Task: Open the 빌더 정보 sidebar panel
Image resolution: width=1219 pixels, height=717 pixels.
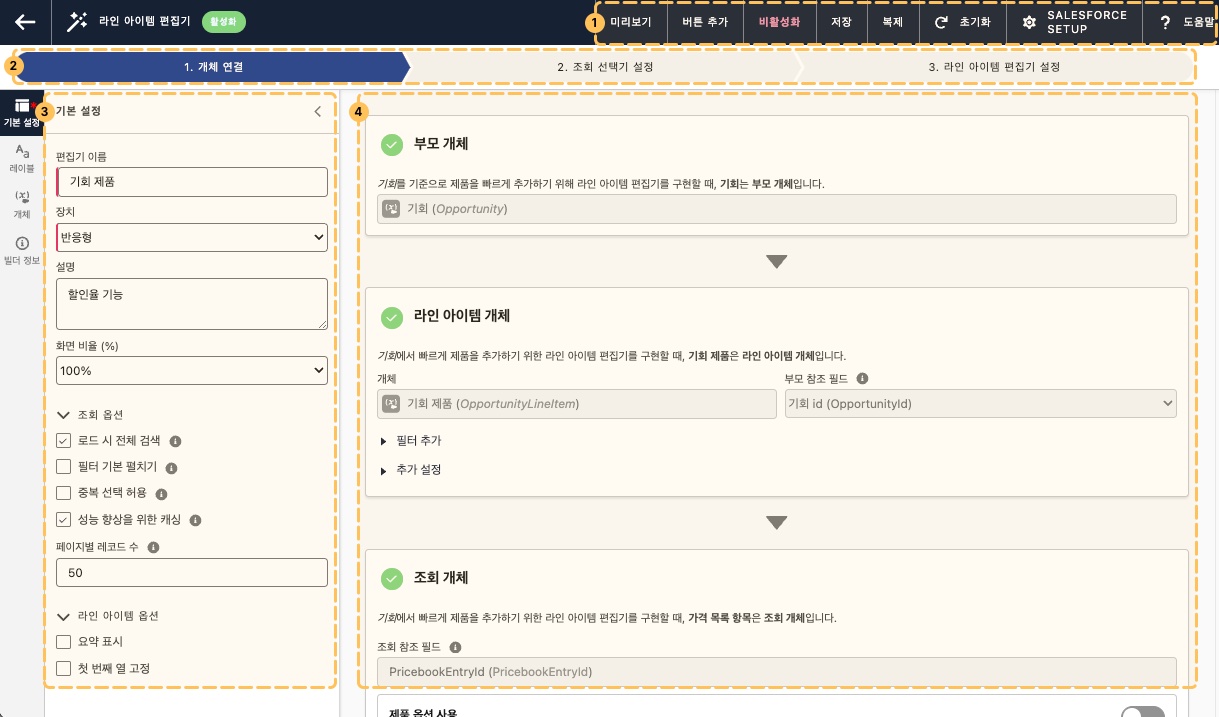Action: [22, 250]
